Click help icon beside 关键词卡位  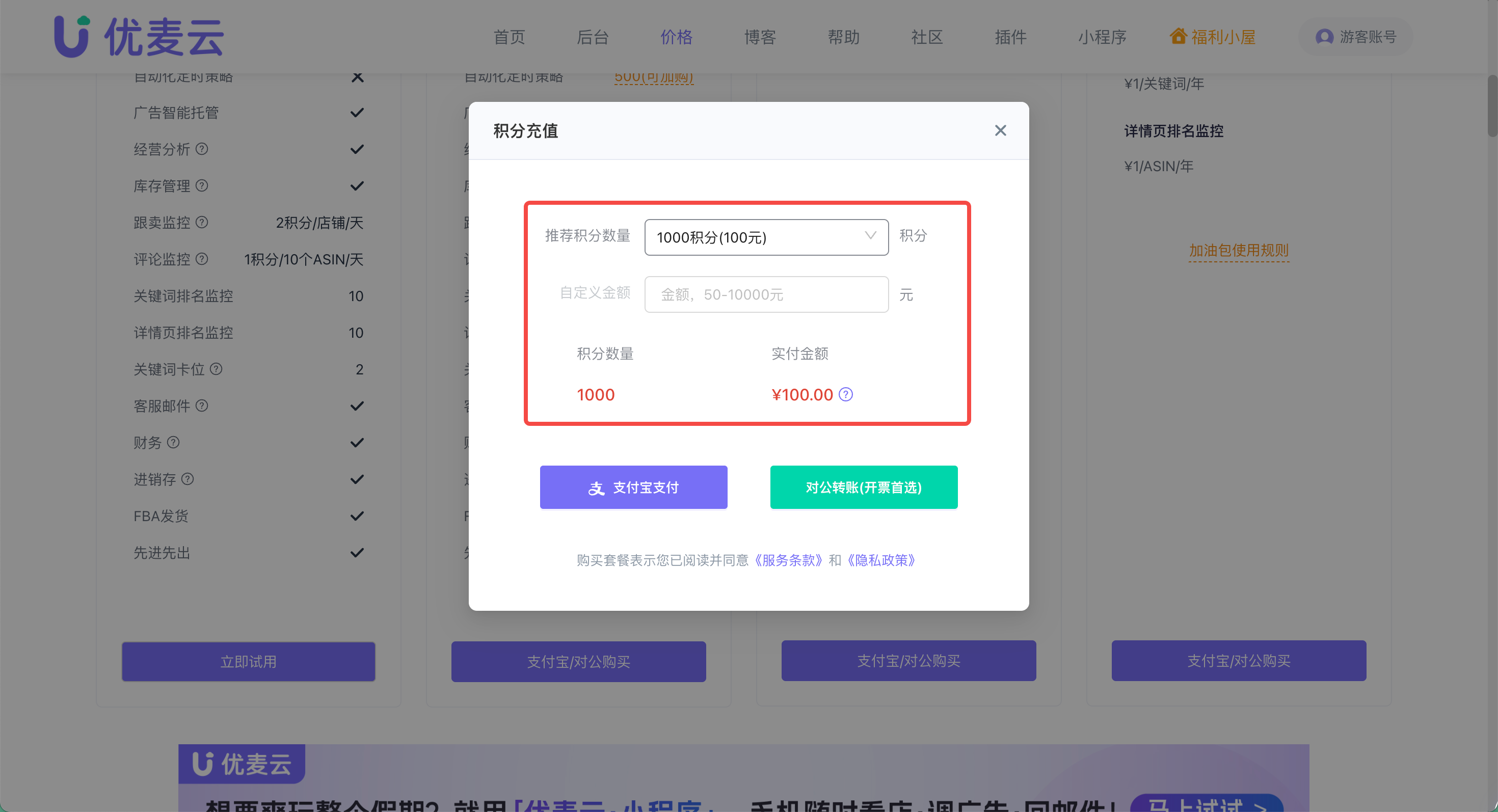[x=216, y=369]
